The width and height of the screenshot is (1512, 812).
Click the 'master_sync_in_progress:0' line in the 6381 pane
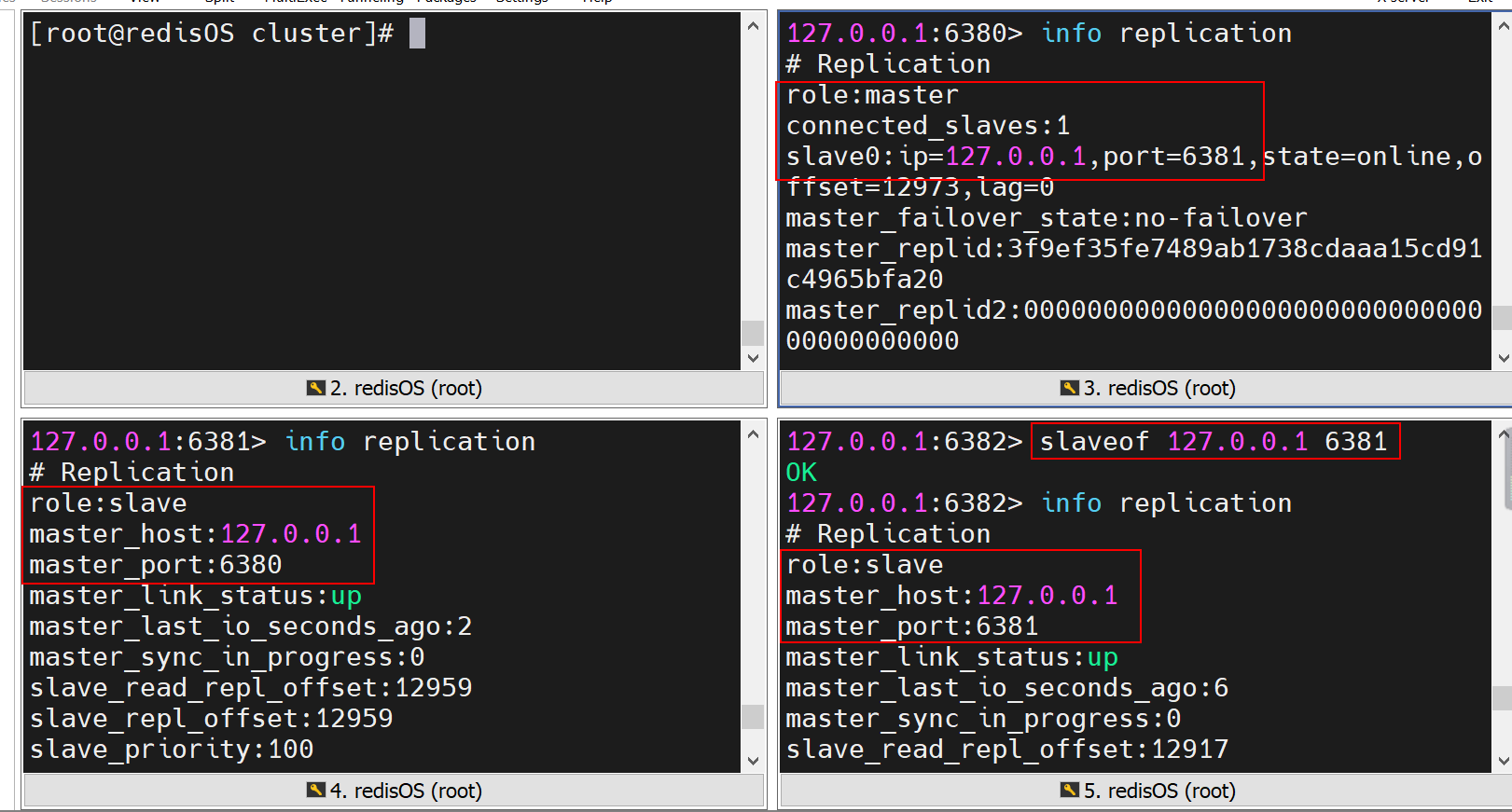[227, 657]
